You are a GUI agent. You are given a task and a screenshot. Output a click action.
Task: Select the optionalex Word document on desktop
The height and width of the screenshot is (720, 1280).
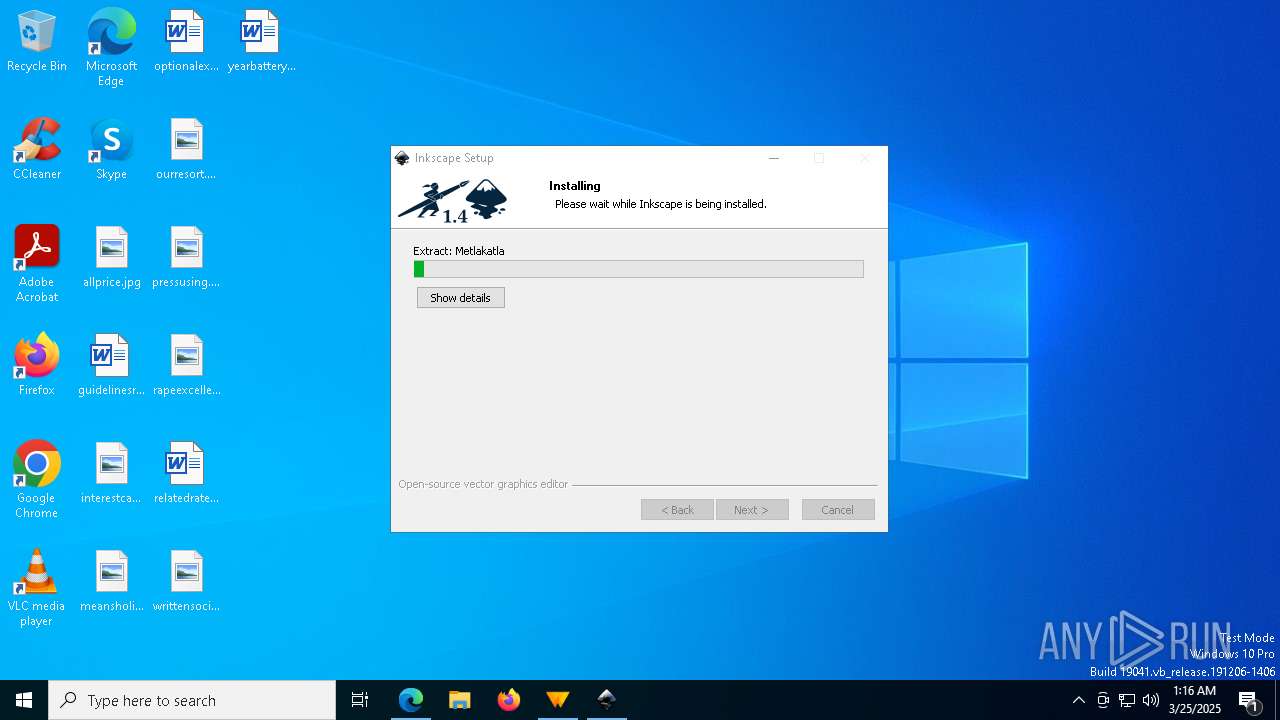(186, 41)
